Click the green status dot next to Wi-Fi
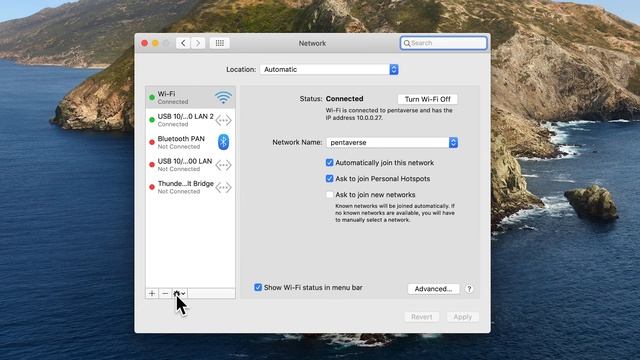The height and width of the screenshot is (360, 640). pyautogui.click(x=152, y=98)
